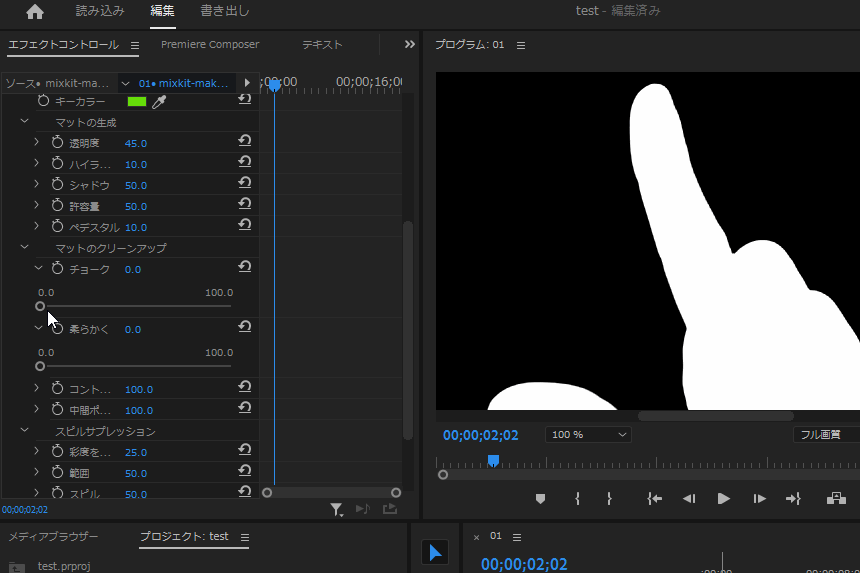Screen dimensions: 860x573
Task: Reset the ハイライト parameter
Action: [x=245, y=162]
